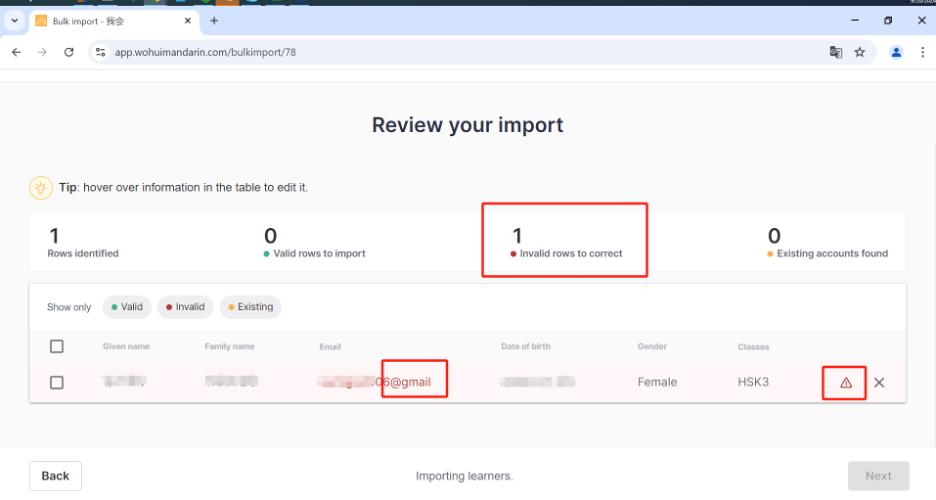
Task: Open the translate page icon in address bar
Action: click(835, 52)
